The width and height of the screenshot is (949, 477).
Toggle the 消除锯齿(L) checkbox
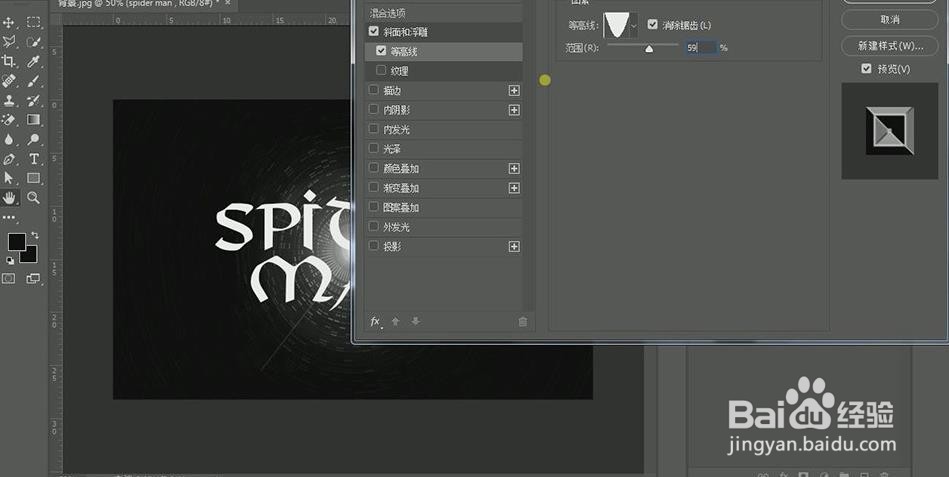point(652,25)
